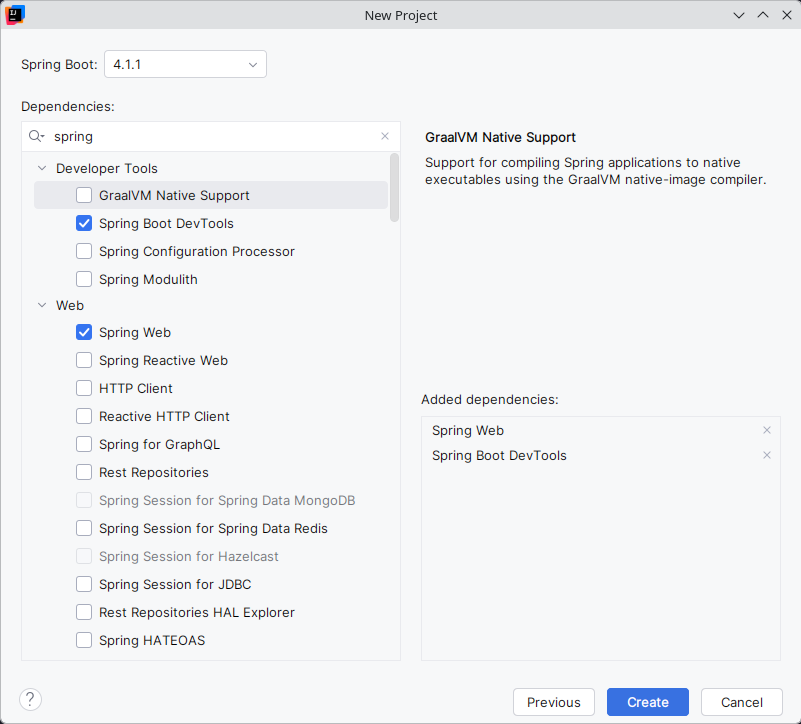Remove Spring Boot DevTools from added dependencies
The height and width of the screenshot is (724, 801).
pos(766,455)
